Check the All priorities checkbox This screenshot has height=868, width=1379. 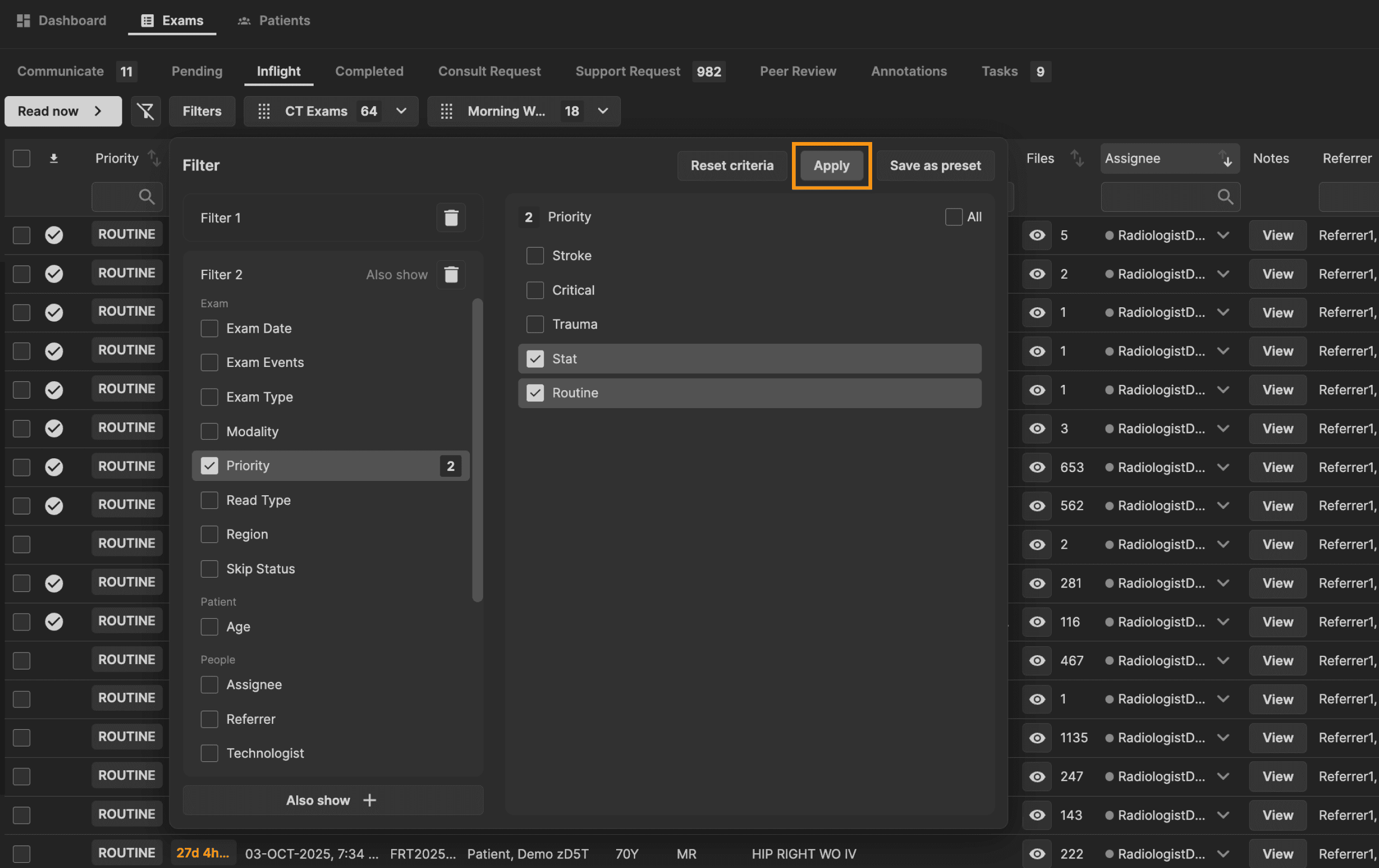click(953, 217)
